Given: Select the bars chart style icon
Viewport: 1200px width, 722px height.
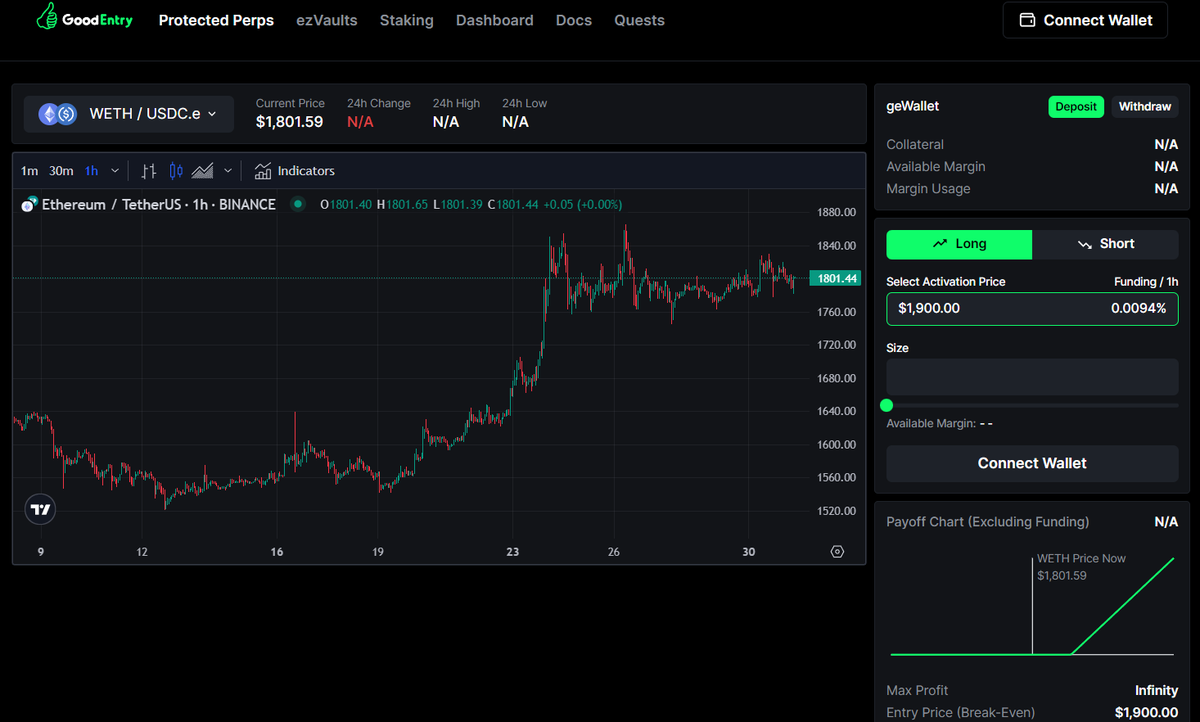Looking at the screenshot, I should click(x=149, y=171).
